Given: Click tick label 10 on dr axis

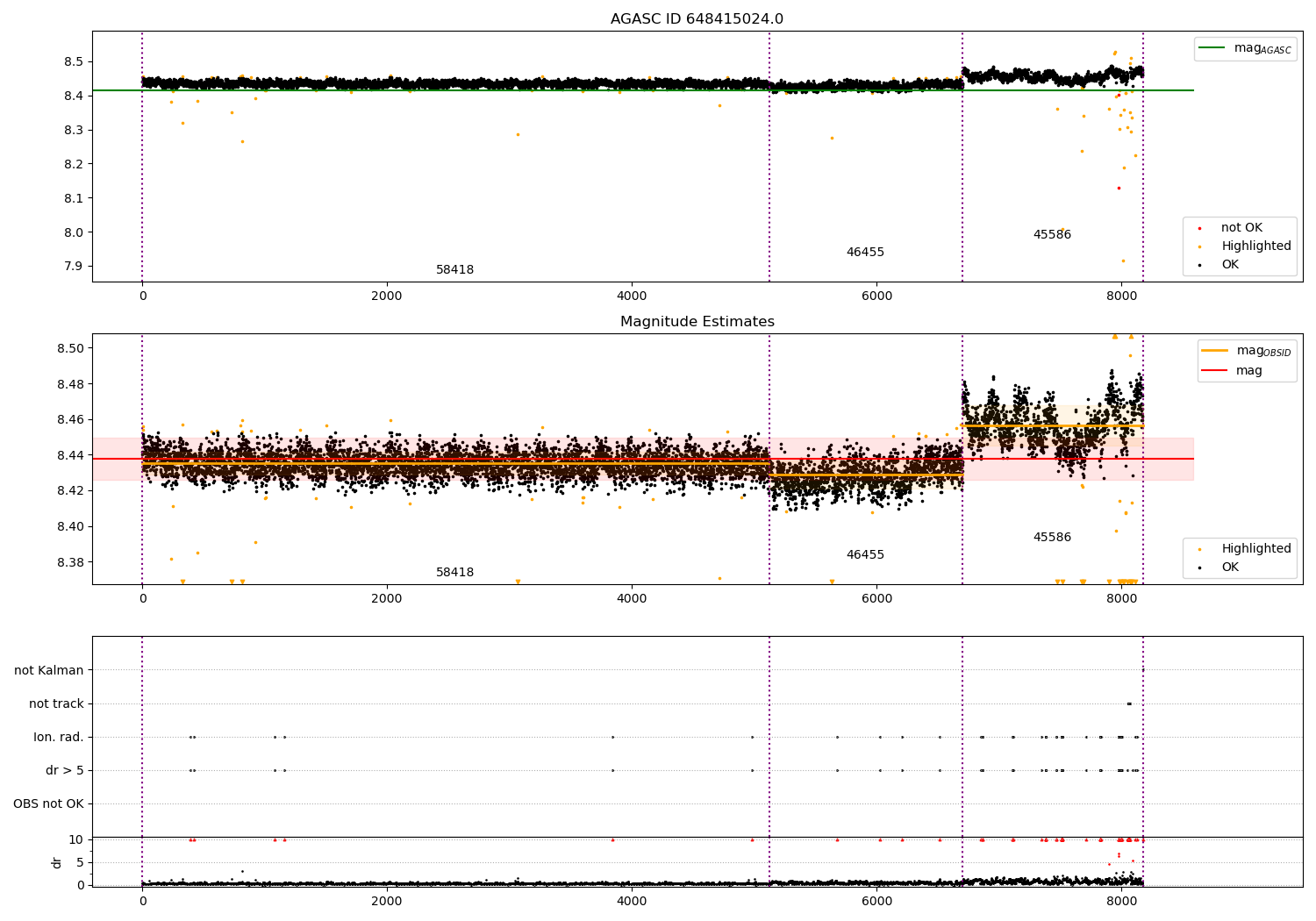Looking at the screenshot, I should tap(76, 840).
